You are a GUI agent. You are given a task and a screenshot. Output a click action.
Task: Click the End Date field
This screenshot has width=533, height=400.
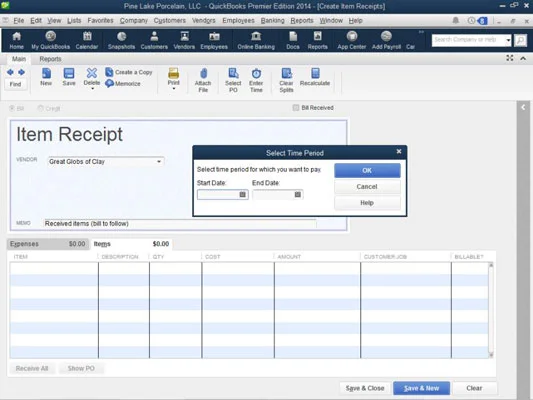[x=278, y=194]
